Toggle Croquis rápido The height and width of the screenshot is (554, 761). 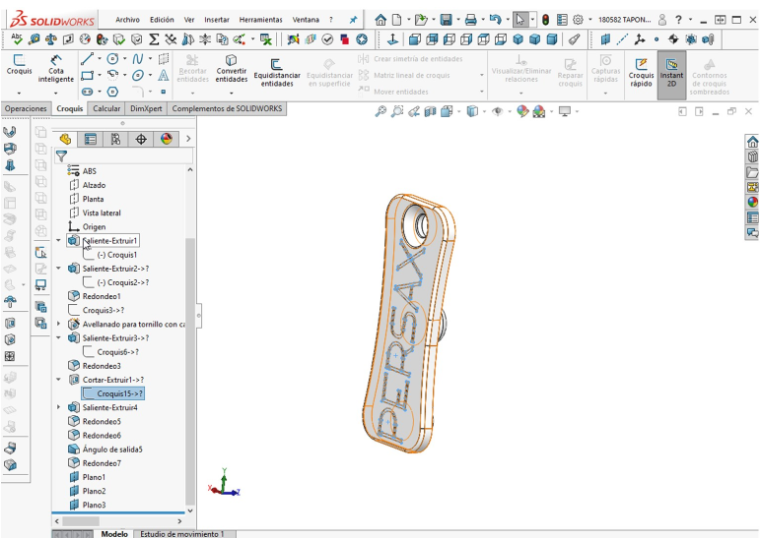pyautogui.click(x=641, y=72)
